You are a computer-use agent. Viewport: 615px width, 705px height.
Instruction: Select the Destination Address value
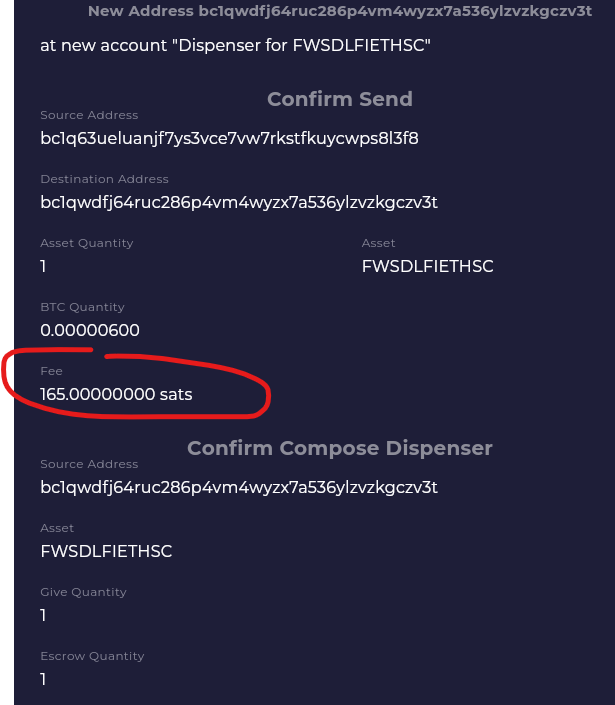[x=239, y=202]
